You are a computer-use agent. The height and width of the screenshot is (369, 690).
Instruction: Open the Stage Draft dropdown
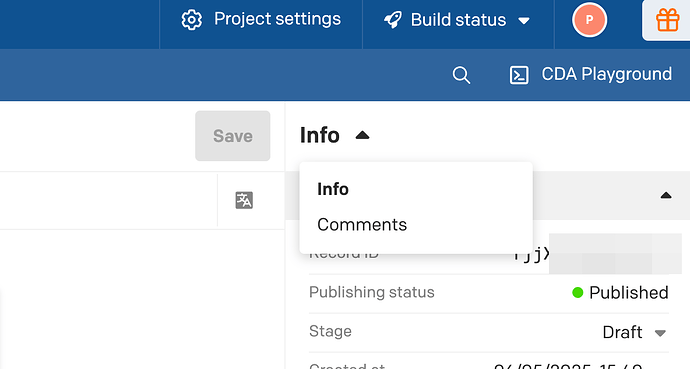634,332
